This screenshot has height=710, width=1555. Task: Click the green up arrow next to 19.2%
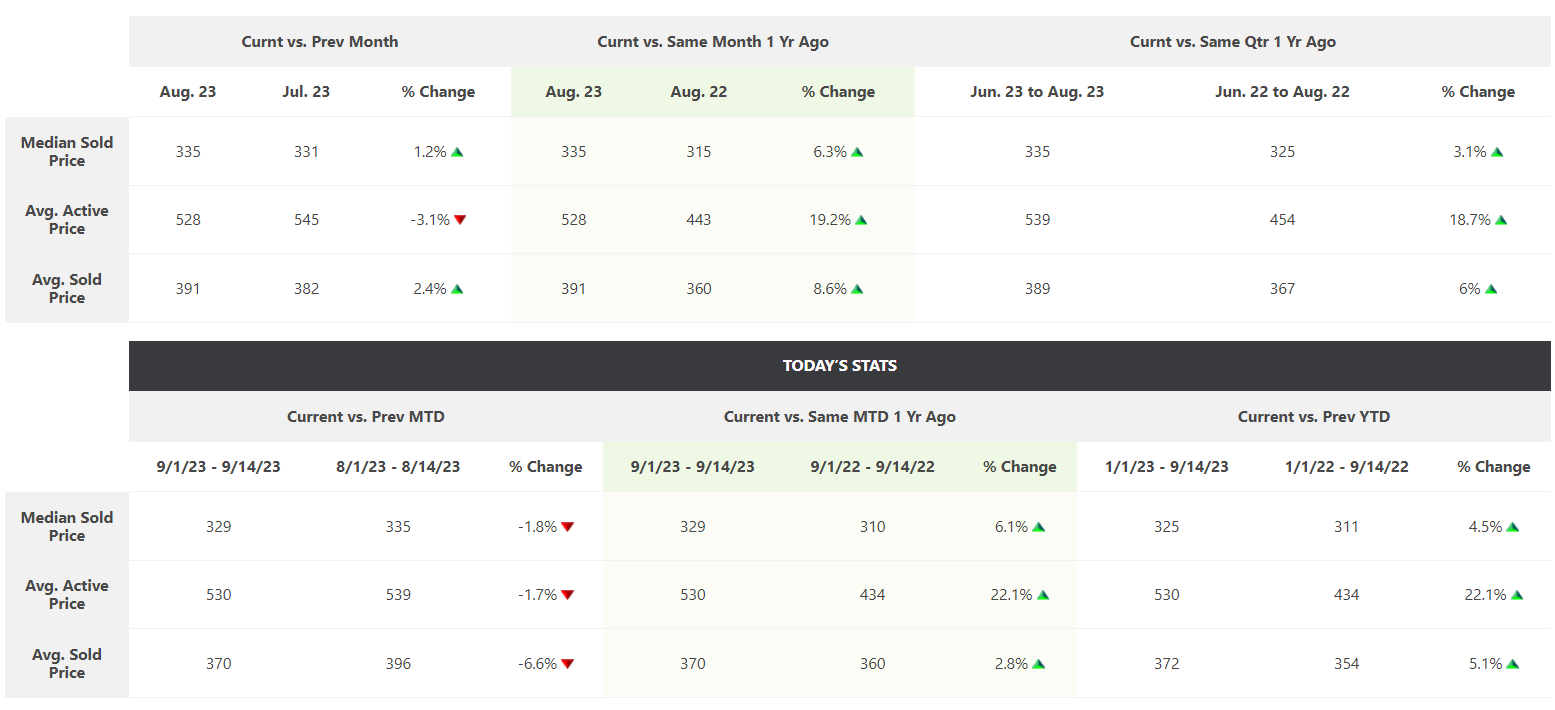click(861, 220)
